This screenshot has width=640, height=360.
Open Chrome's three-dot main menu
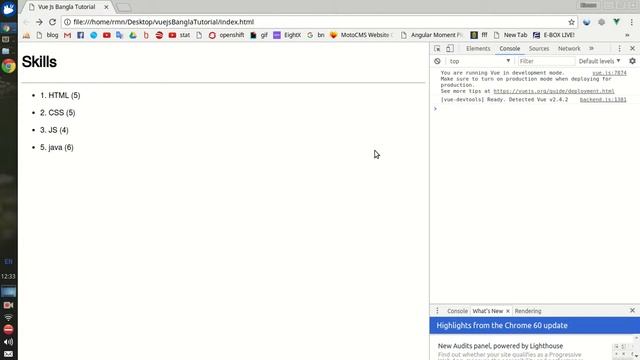point(631,22)
